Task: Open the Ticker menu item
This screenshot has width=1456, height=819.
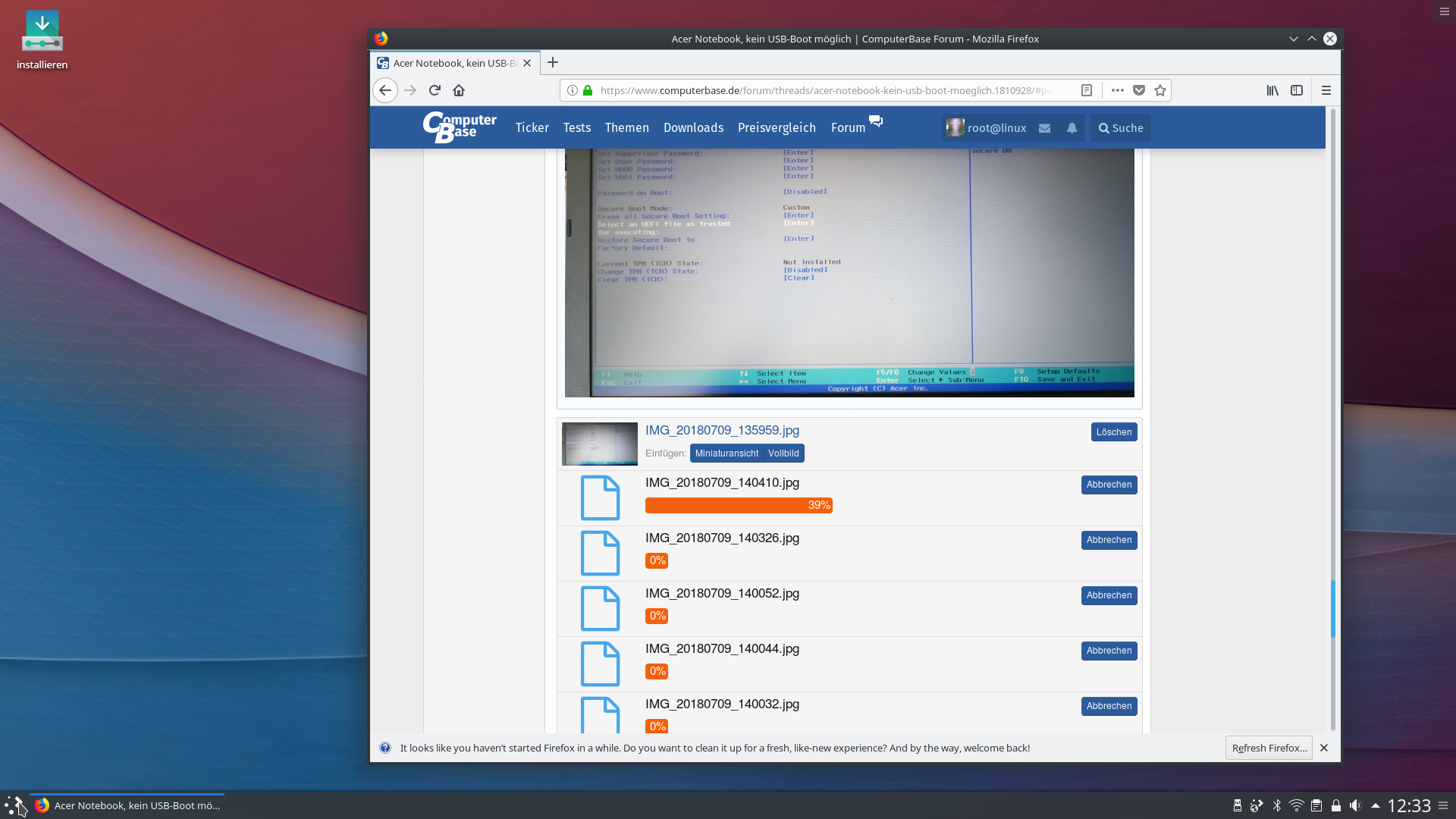Action: pos(532,127)
